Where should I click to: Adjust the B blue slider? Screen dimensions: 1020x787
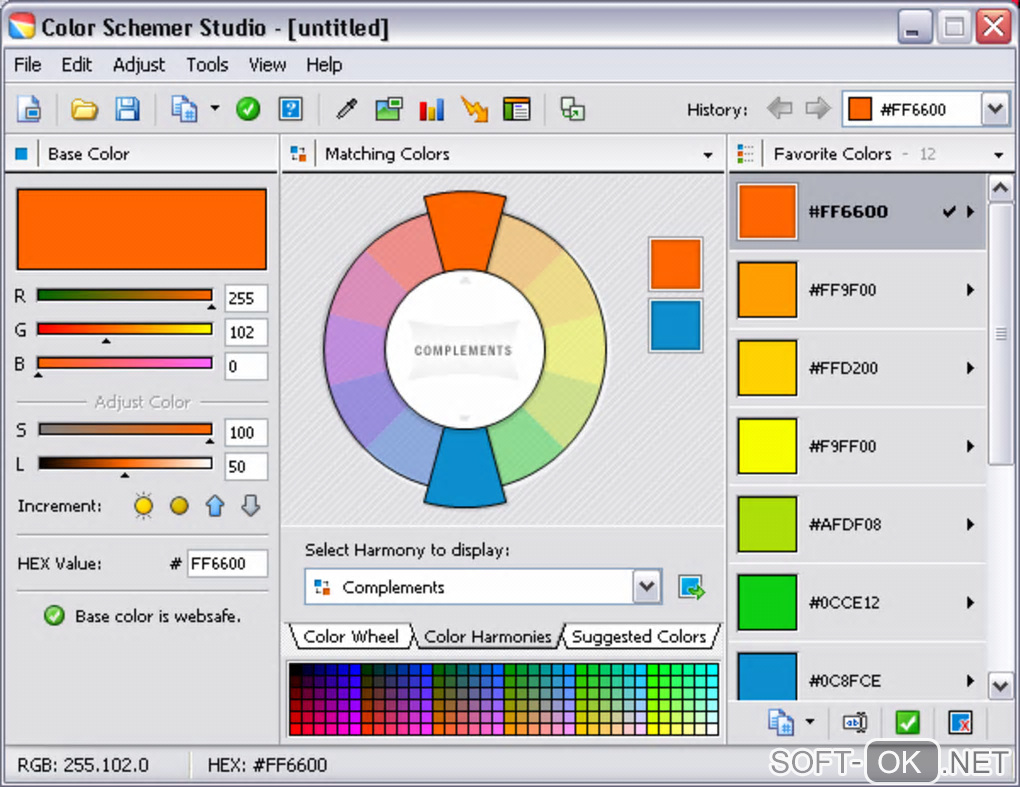(124, 363)
